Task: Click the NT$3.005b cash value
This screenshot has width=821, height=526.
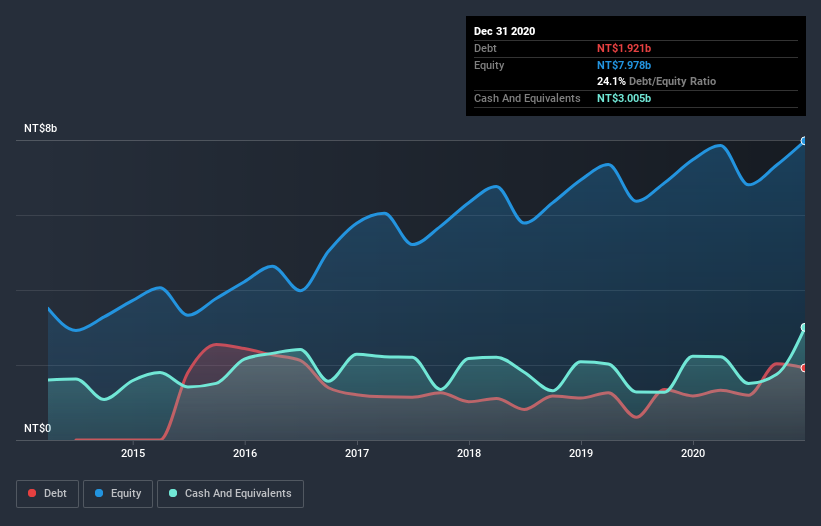Action: [x=624, y=98]
